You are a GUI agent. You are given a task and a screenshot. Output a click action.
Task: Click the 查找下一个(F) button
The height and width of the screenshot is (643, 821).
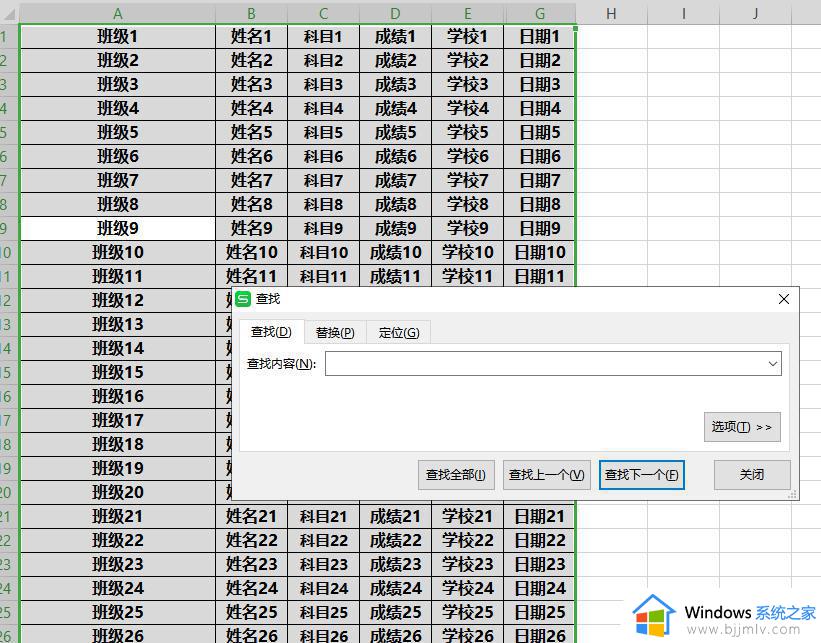coord(642,475)
